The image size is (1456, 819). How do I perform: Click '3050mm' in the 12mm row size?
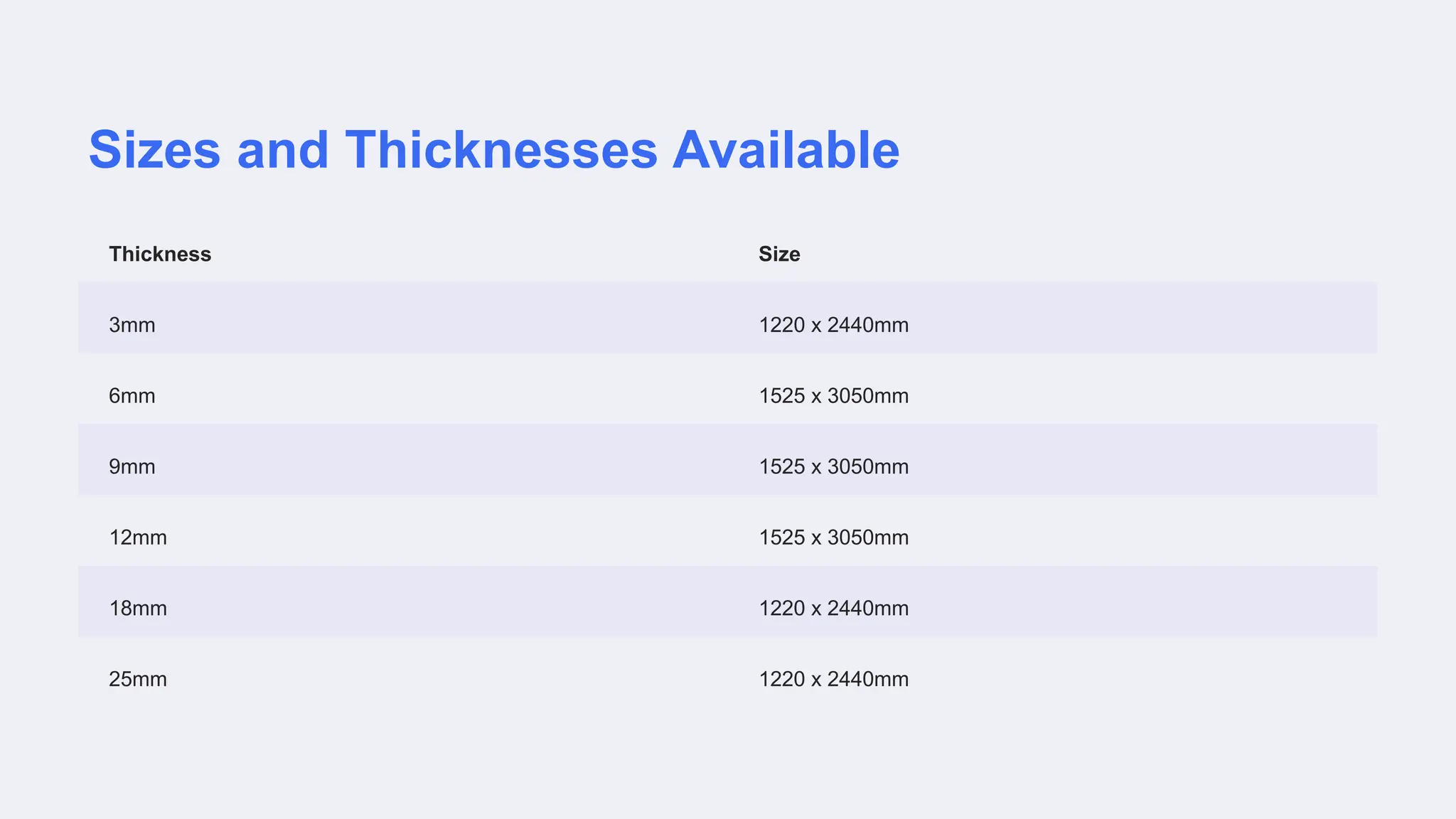pos(868,537)
